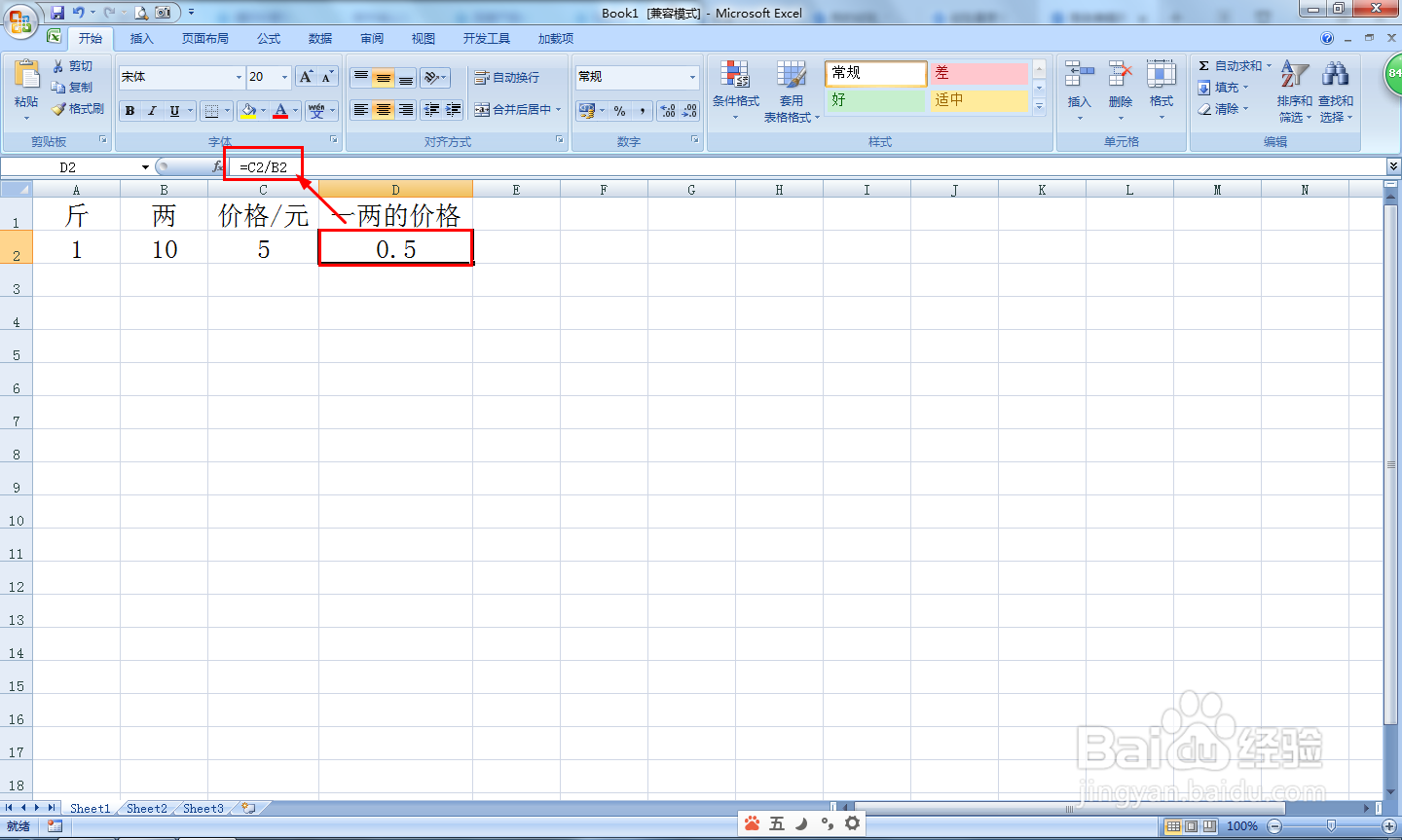Apply fill color with the paint bucket
Screen dimensions: 1402x840
(x=248, y=111)
